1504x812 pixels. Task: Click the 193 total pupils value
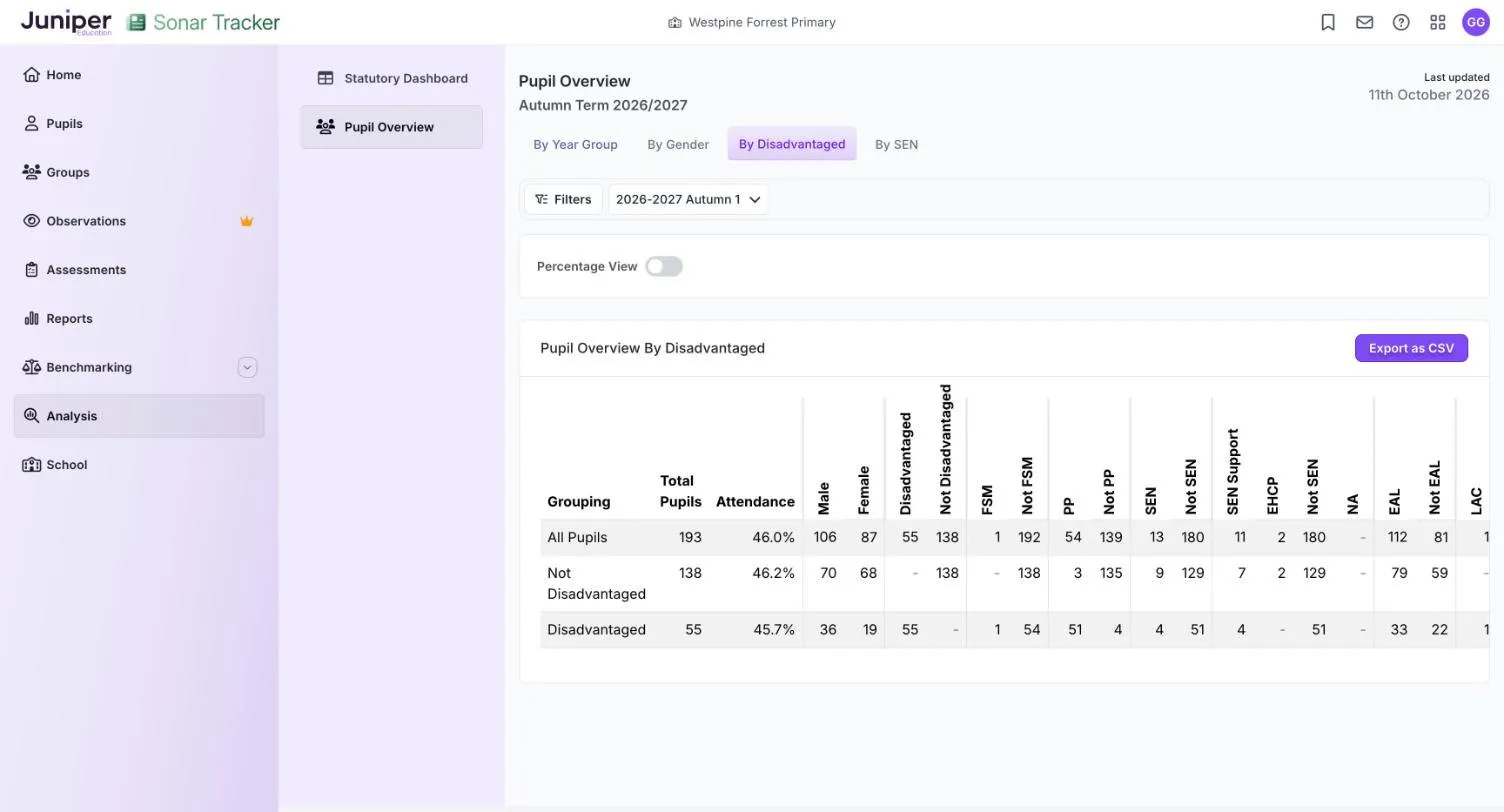click(x=690, y=537)
